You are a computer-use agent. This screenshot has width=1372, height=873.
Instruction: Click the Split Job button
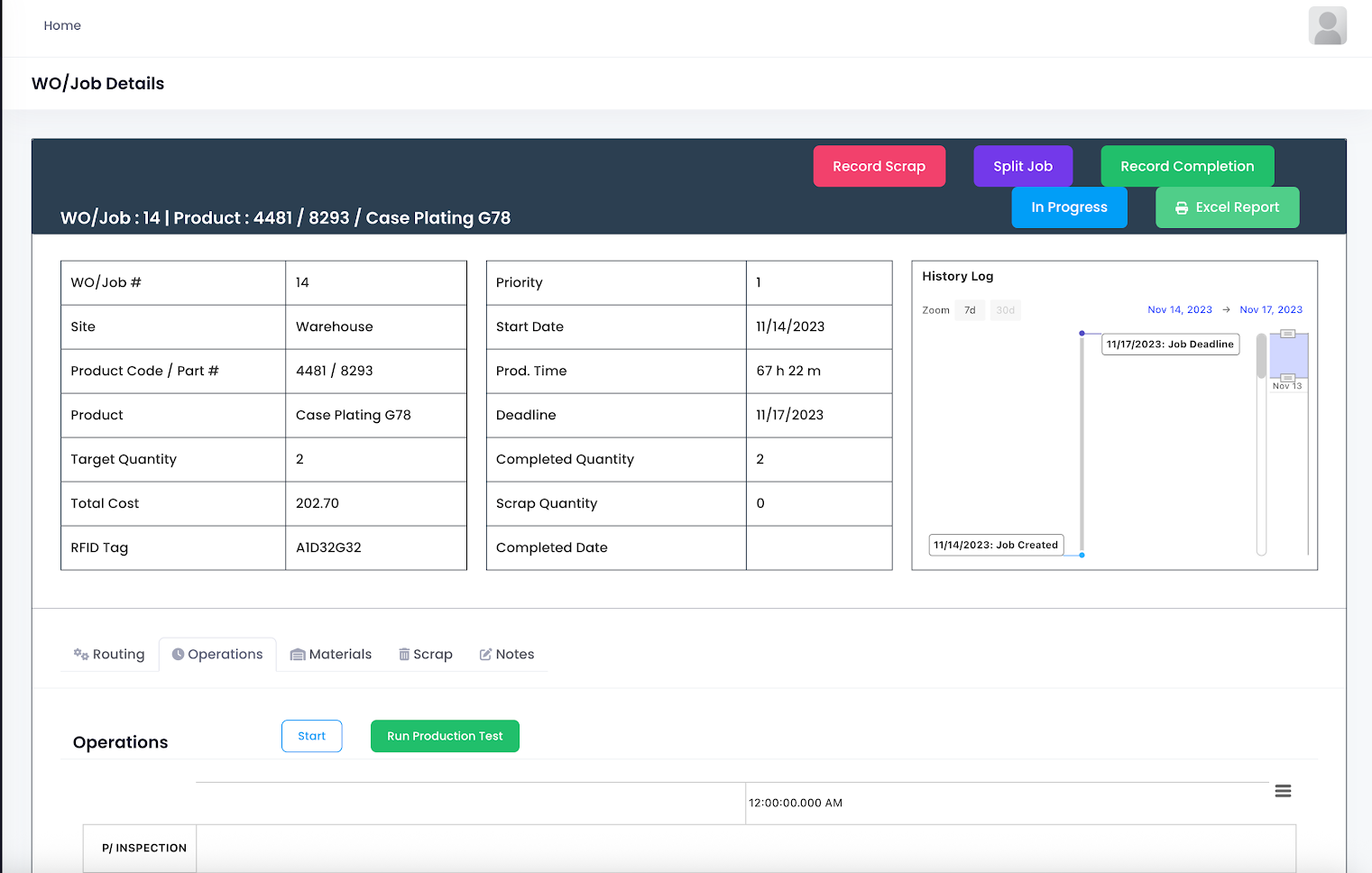pos(1023,166)
